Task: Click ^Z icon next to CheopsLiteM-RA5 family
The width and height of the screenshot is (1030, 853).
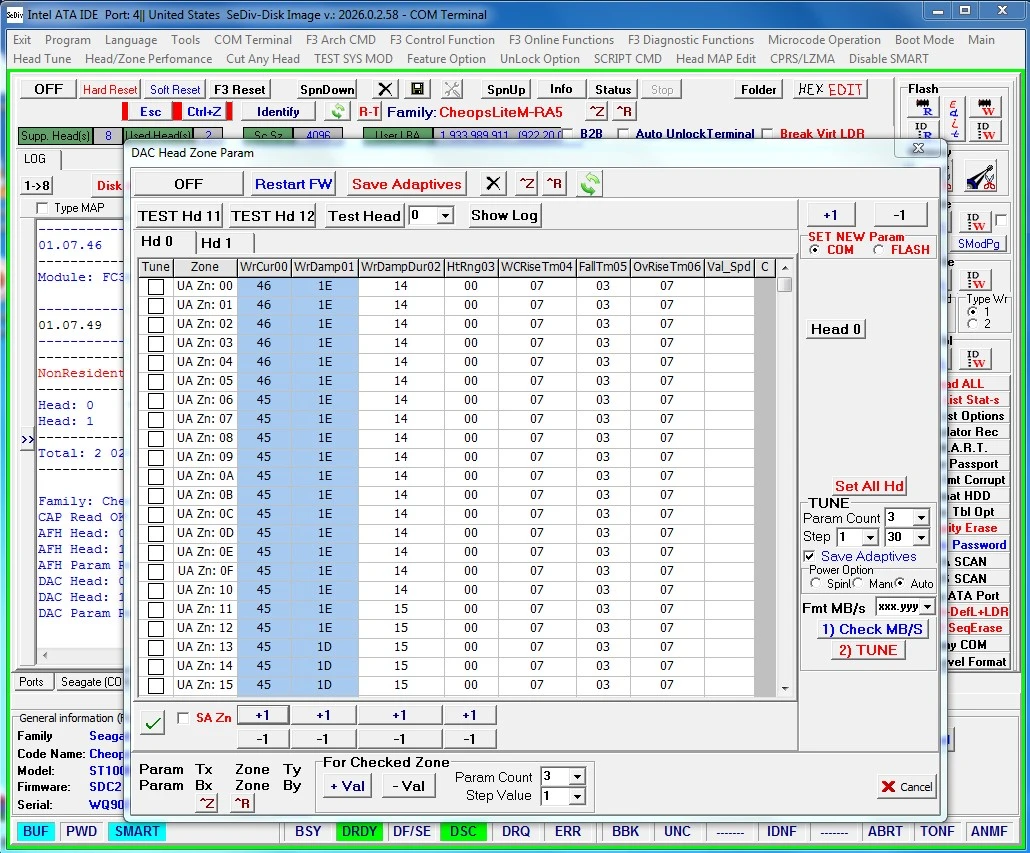Action: [x=596, y=112]
